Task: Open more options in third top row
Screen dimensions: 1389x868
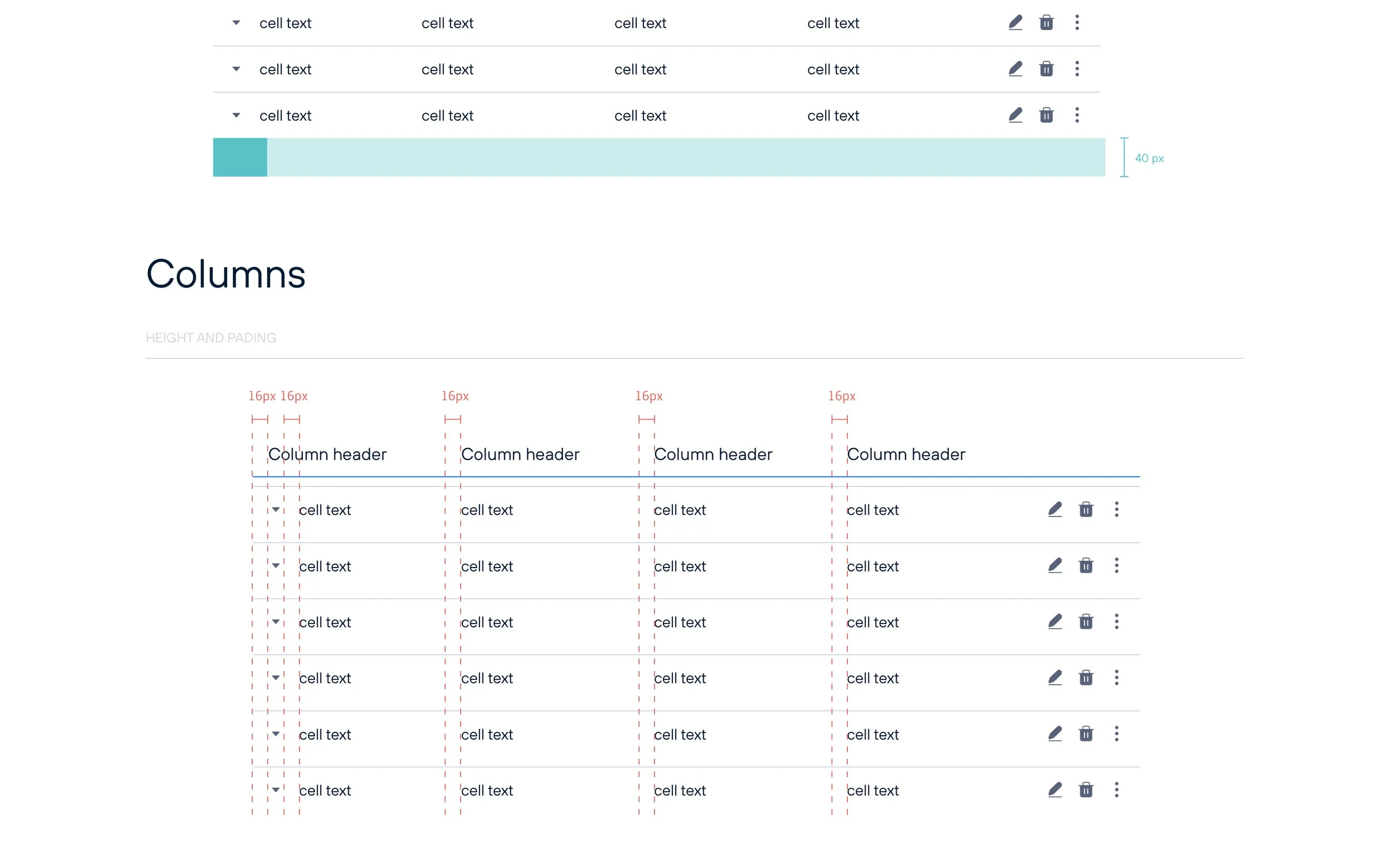Action: (x=1077, y=116)
